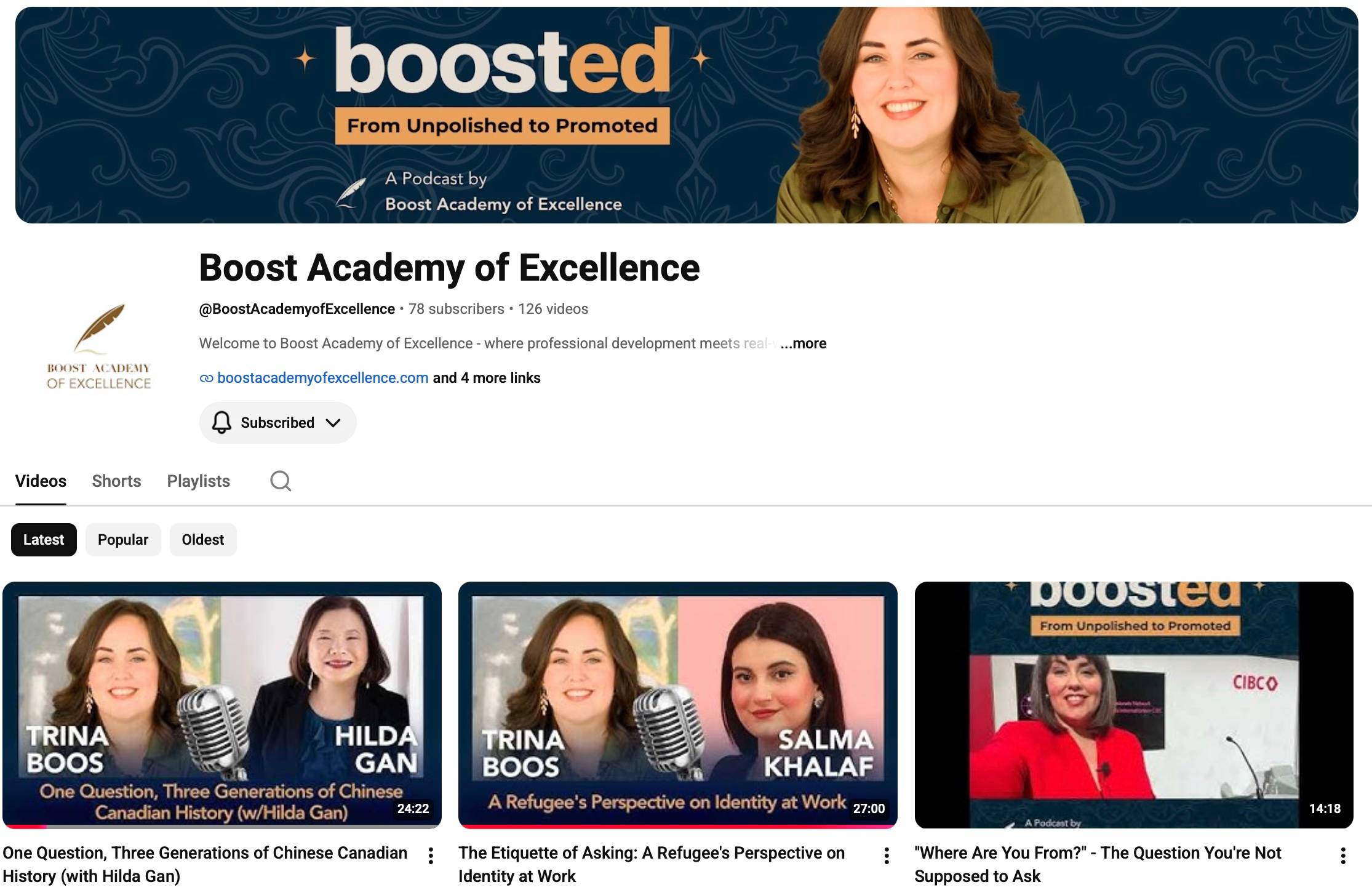Click the boosted podcast channel banner
The image size is (1372, 890).
coord(687,115)
